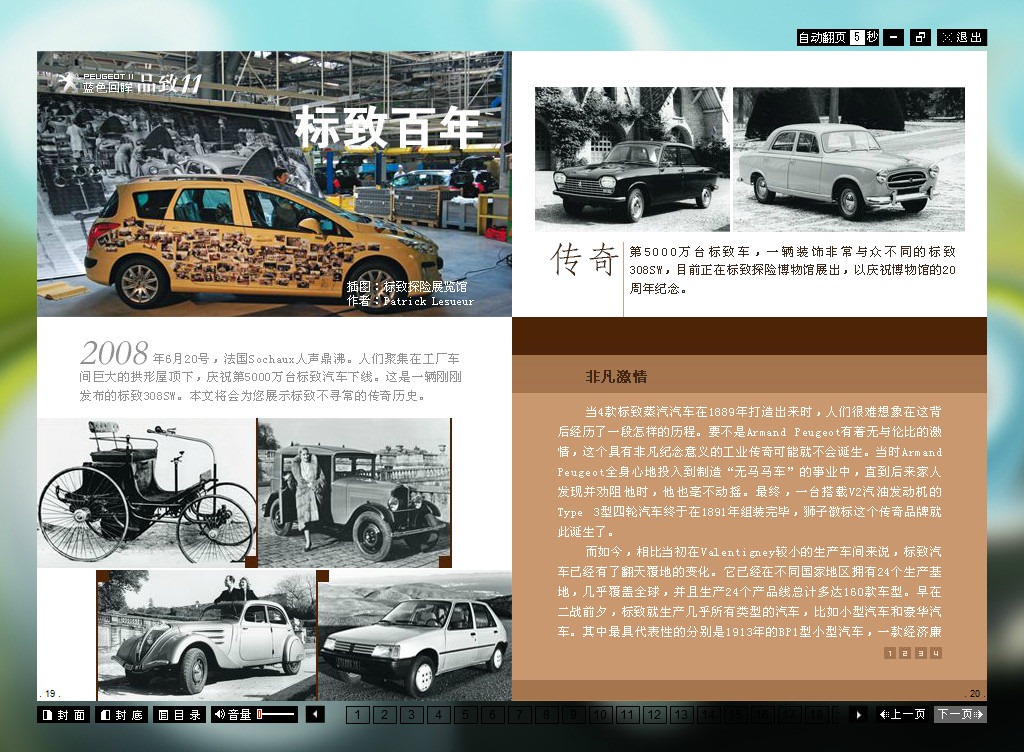Screen dimensions: 1024x752
Task: Jump to page 7 in page strip
Action: 519,715
